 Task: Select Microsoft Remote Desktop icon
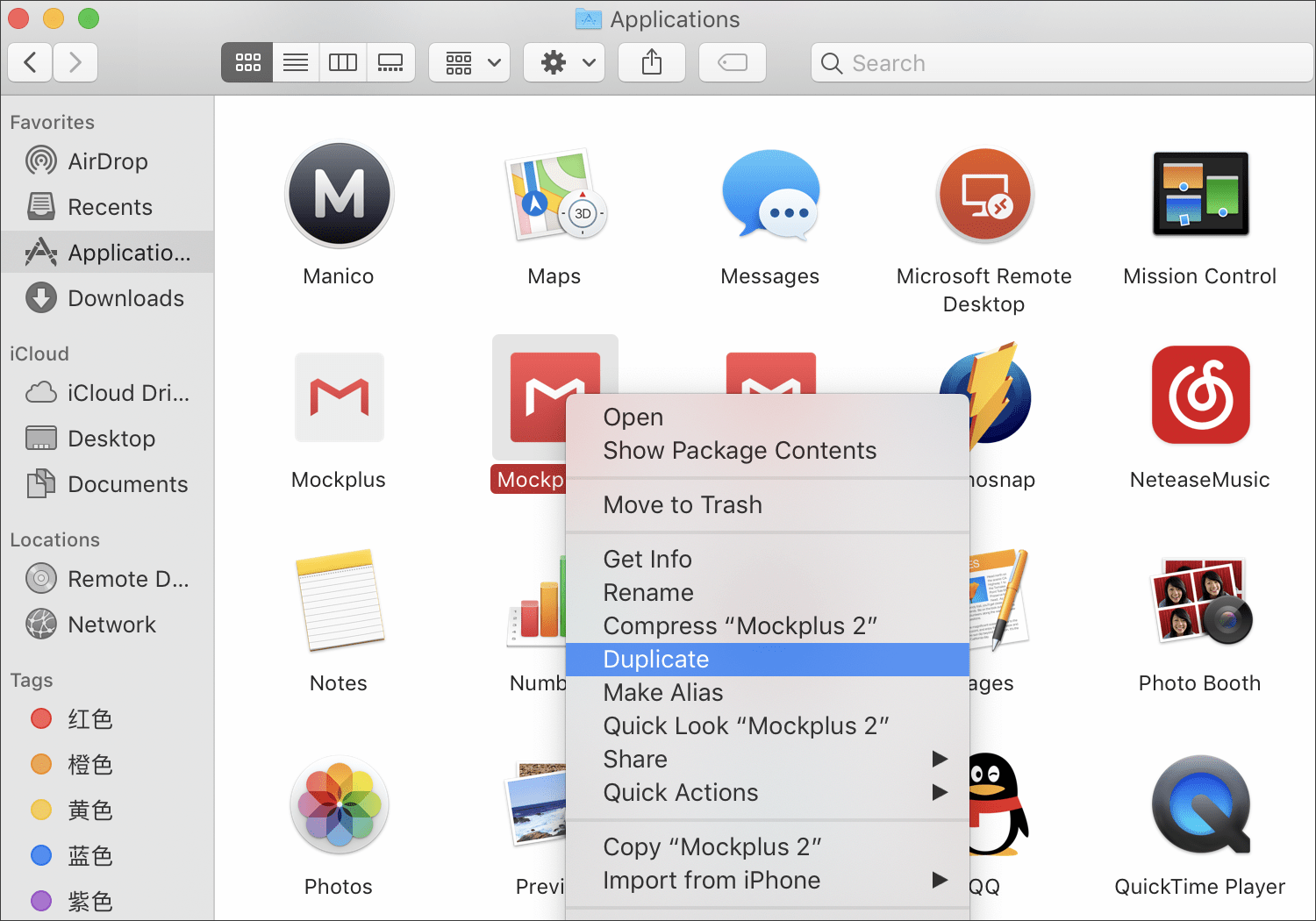coord(984,195)
